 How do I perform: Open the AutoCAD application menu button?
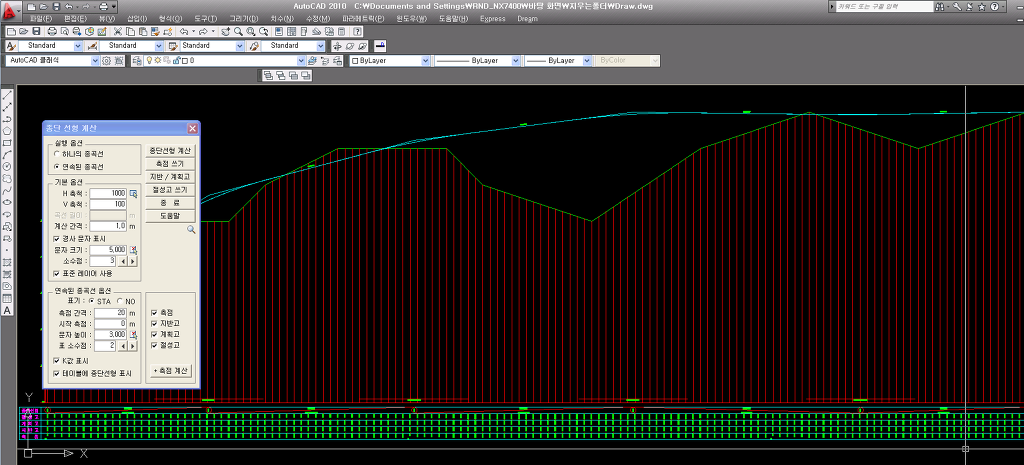click(11, 10)
